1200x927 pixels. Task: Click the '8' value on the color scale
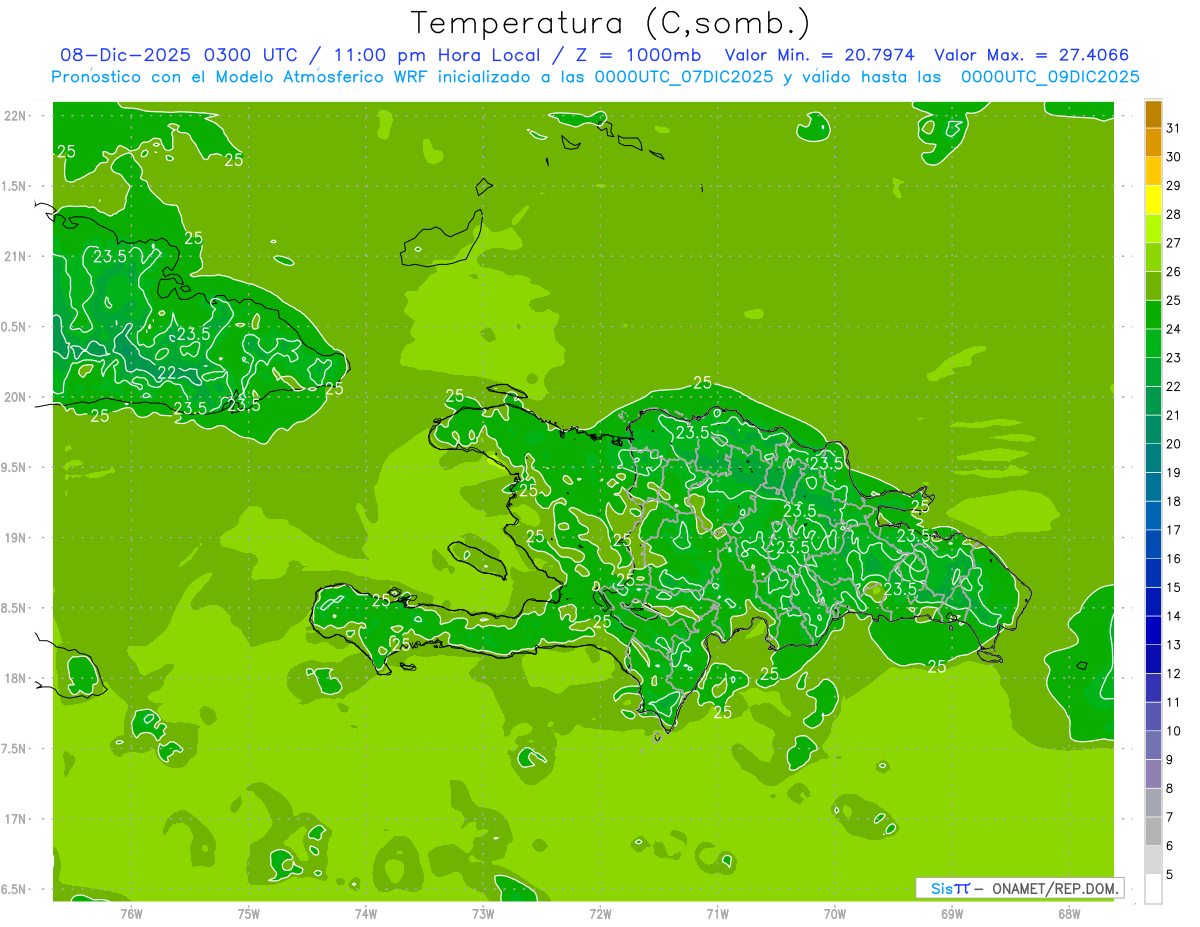(x=1170, y=789)
